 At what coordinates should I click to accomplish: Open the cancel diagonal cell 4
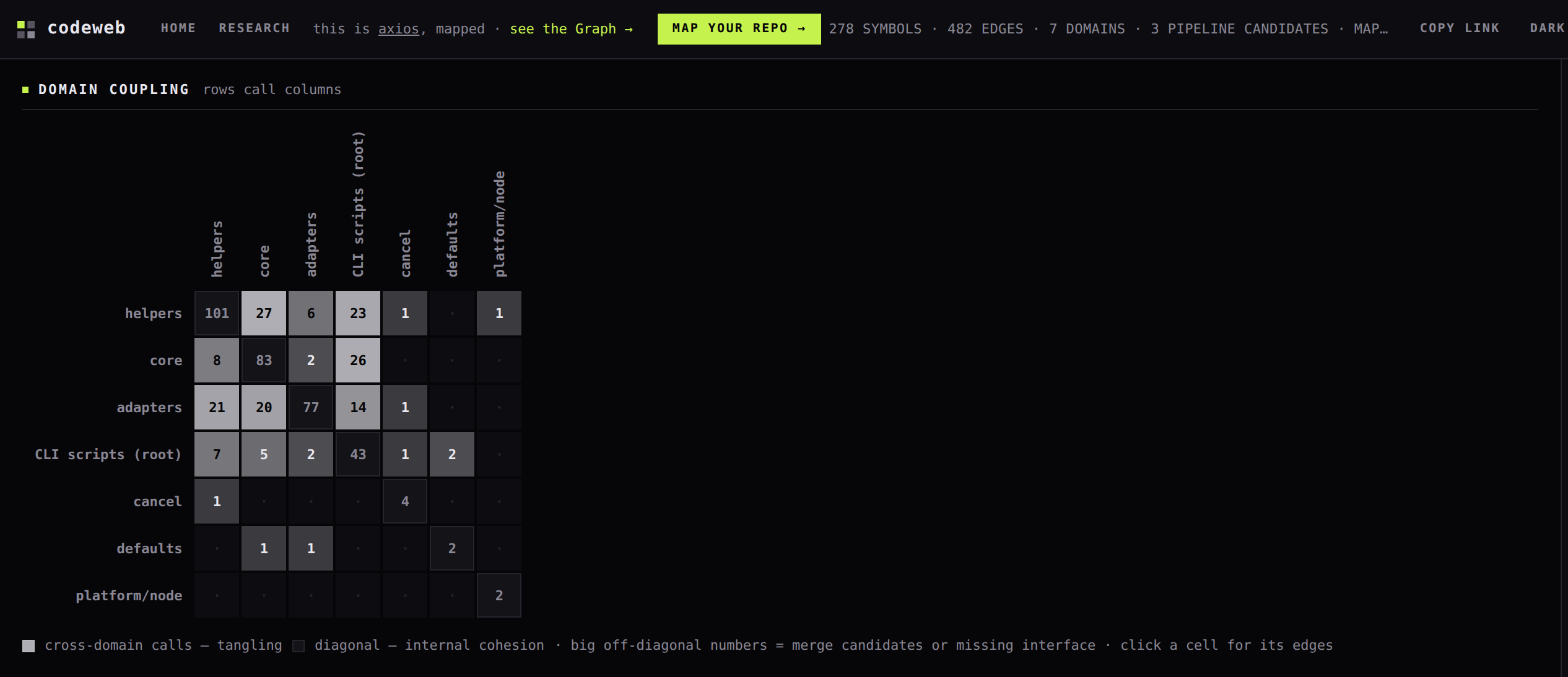[x=405, y=501]
